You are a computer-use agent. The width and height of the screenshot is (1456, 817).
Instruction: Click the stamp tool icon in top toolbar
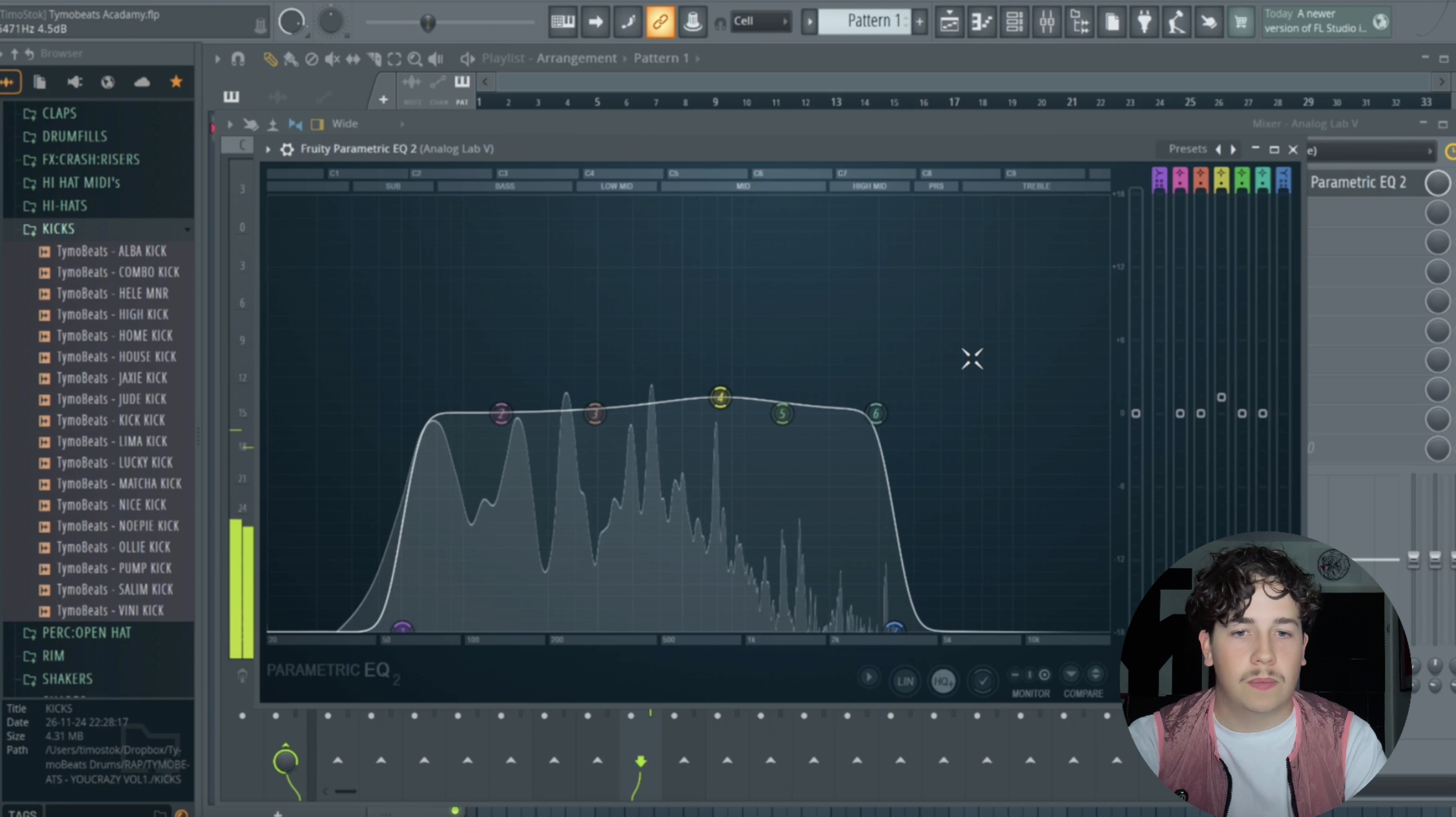point(692,22)
